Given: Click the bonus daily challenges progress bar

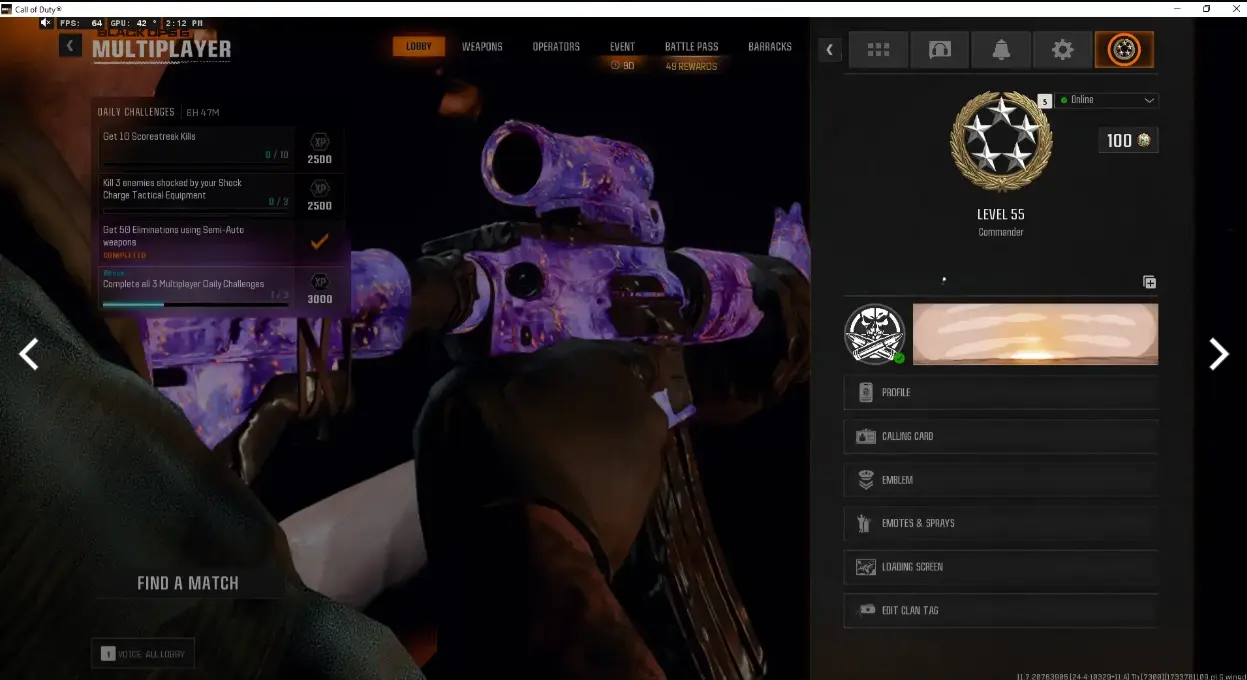Looking at the screenshot, I should [195, 304].
